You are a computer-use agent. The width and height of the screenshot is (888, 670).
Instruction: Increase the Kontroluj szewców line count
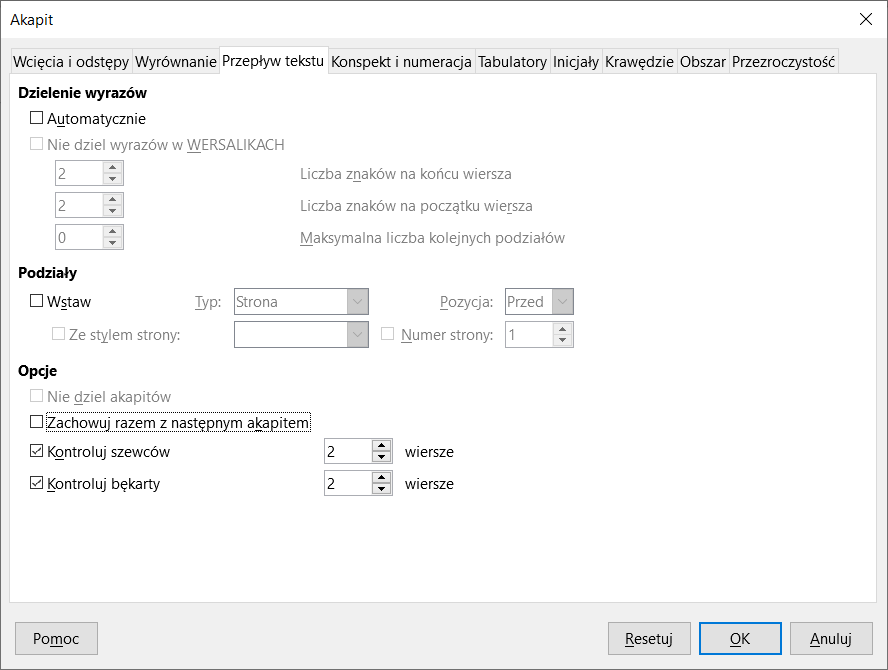point(380,446)
